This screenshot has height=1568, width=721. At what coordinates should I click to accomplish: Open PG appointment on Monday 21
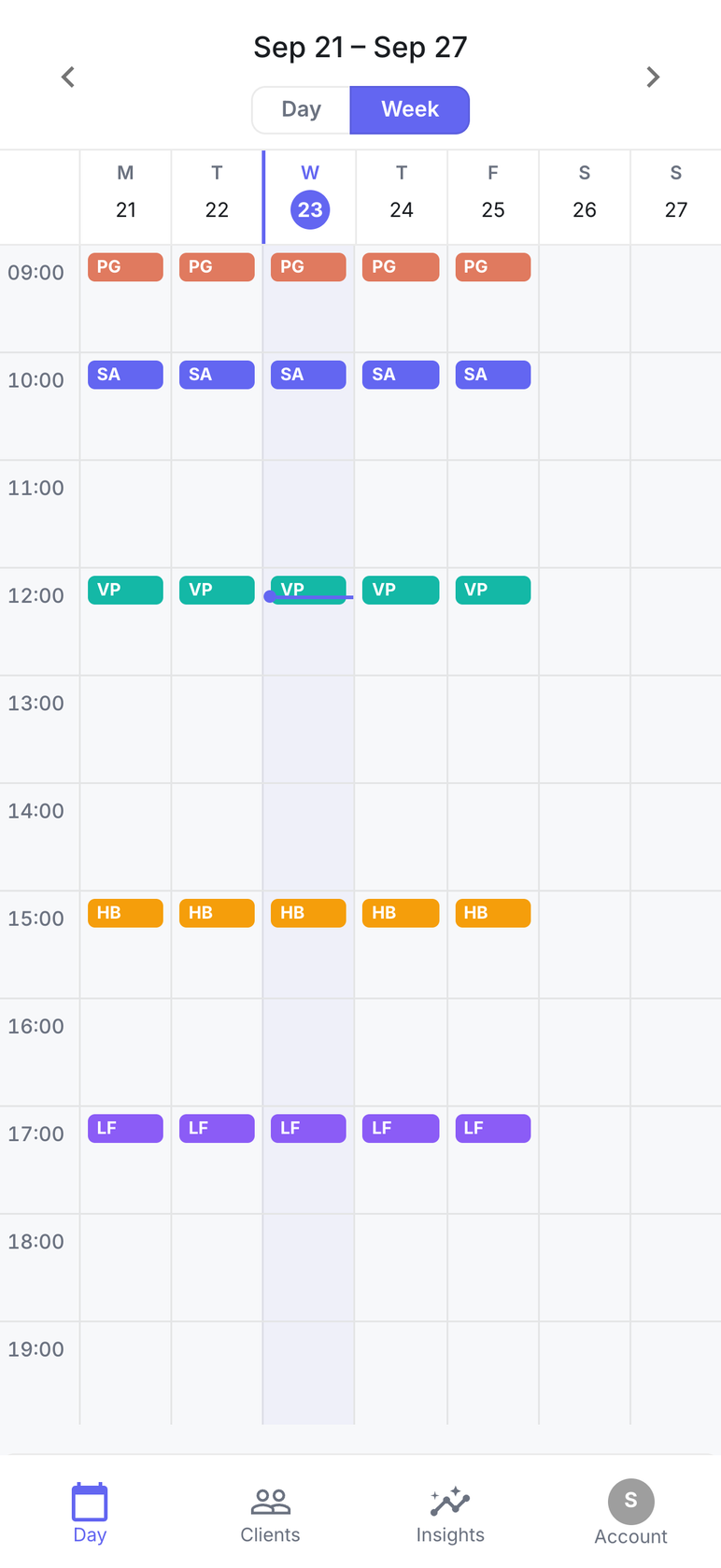[125, 267]
